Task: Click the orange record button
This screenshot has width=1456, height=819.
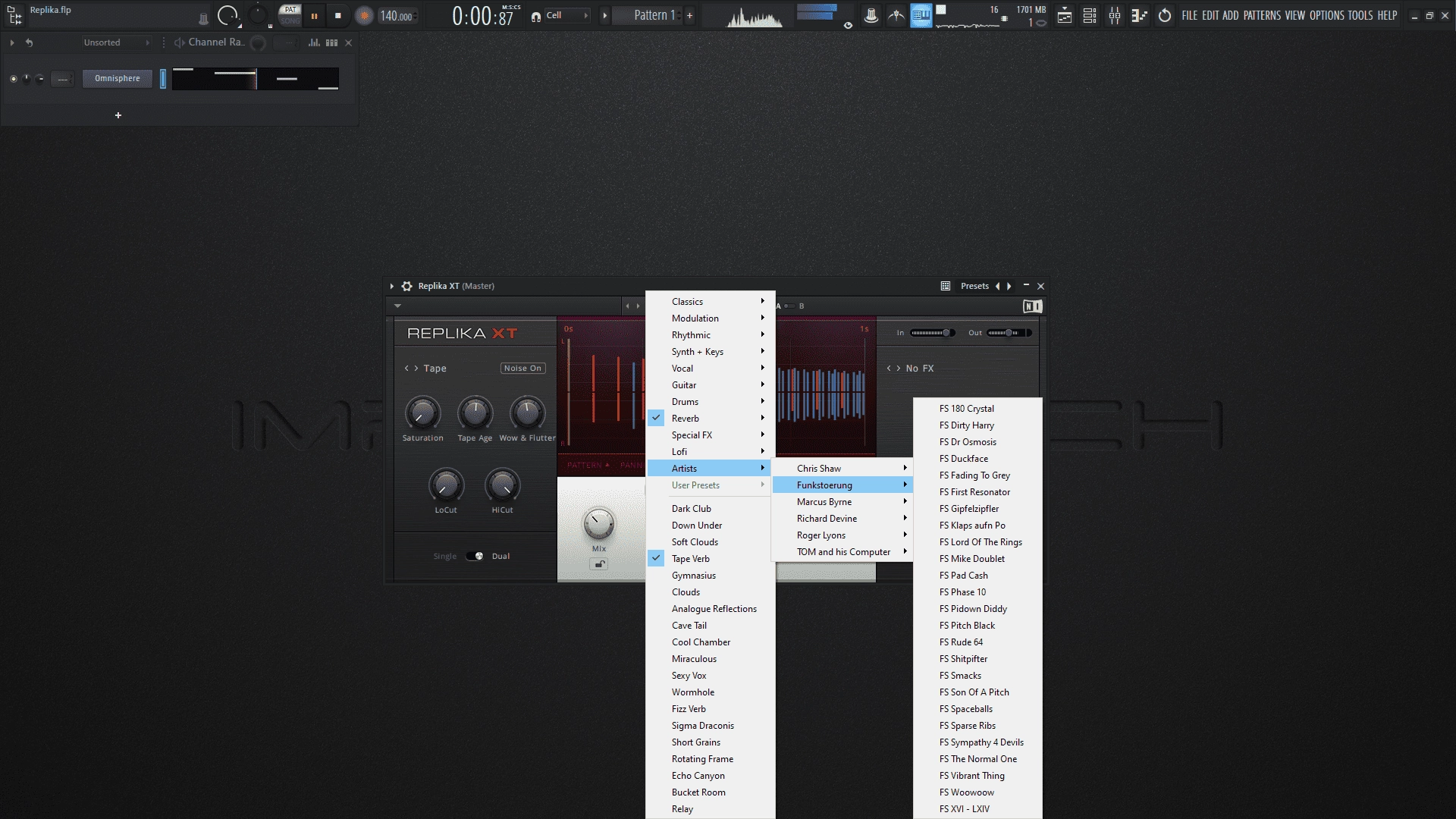Action: [x=364, y=15]
